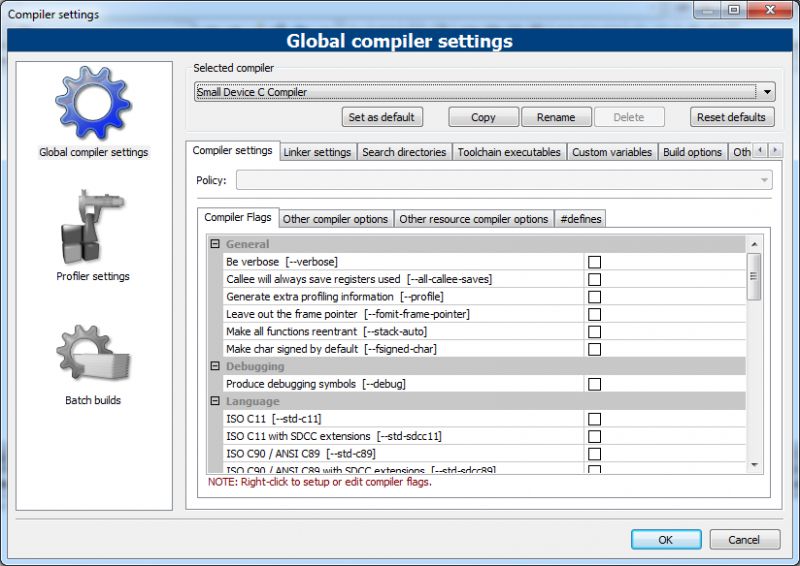Click the Profiler settings label
The image size is (800, 566).
coord(93,276)
